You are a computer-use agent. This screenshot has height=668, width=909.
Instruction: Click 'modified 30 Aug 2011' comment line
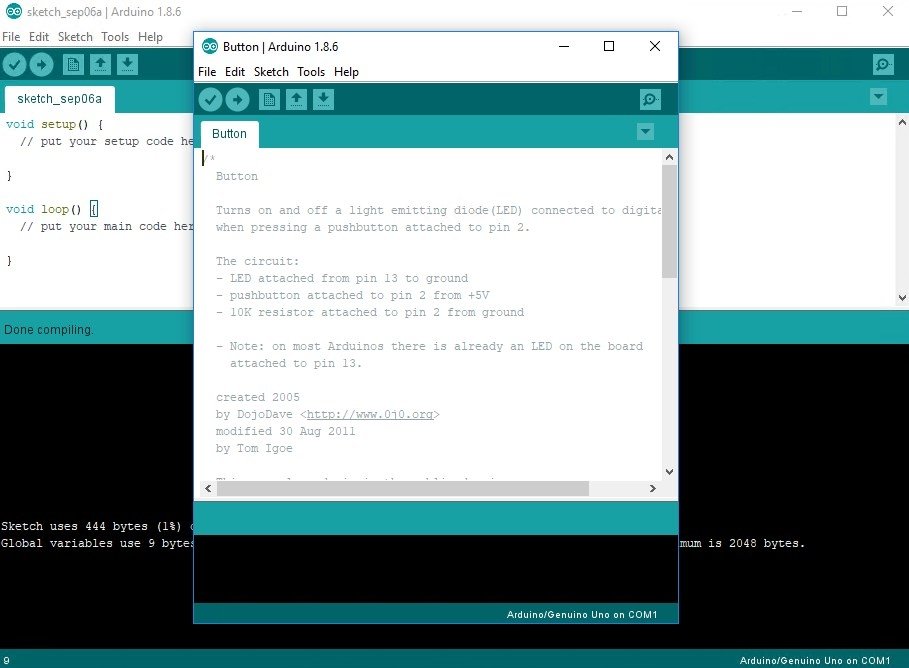(x=285, y=431)
